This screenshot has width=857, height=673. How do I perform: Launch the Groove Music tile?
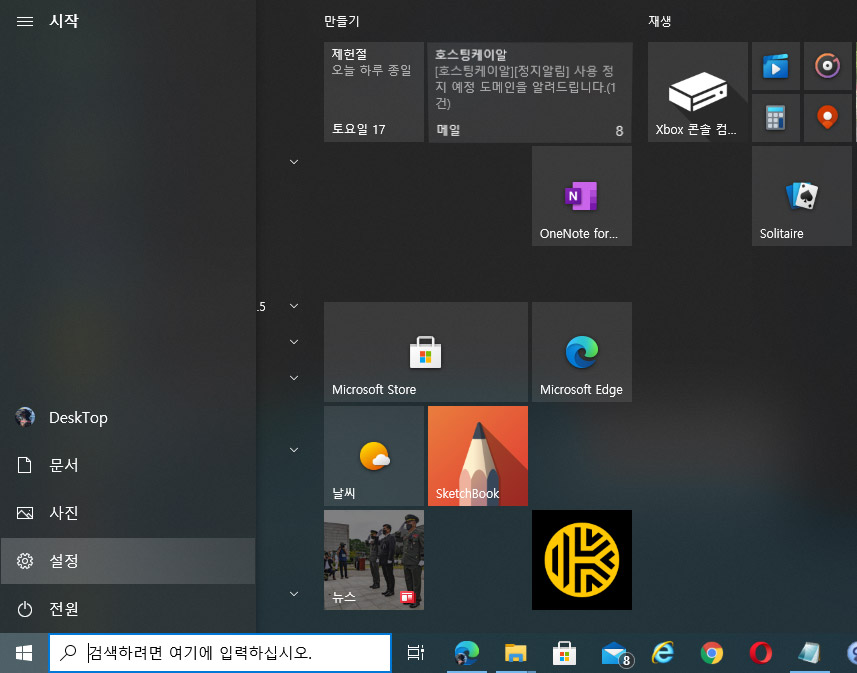click(x=827, y=66)
